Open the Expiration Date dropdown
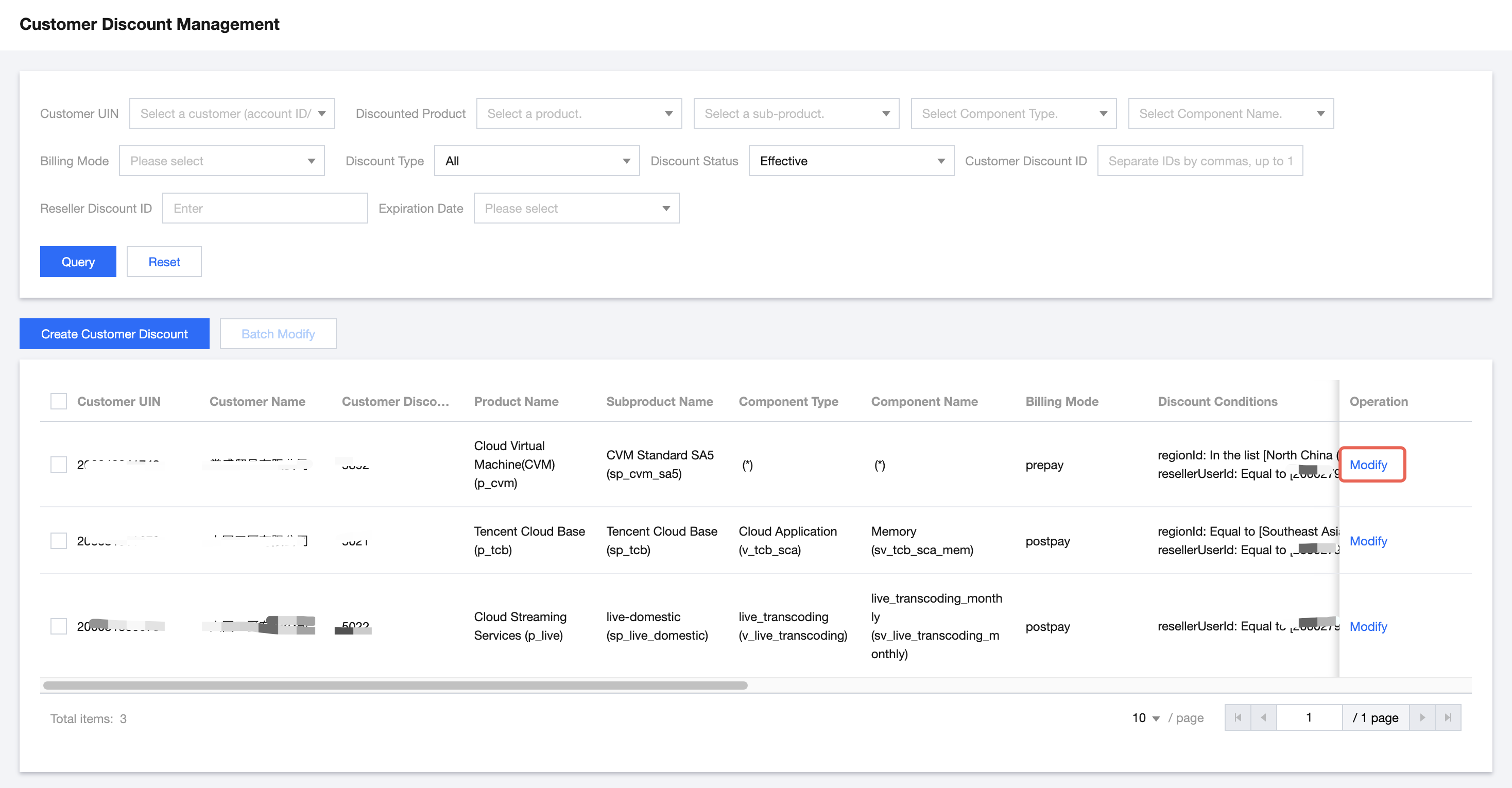Screen dimensions: 1512x788 tap(576, 209)
